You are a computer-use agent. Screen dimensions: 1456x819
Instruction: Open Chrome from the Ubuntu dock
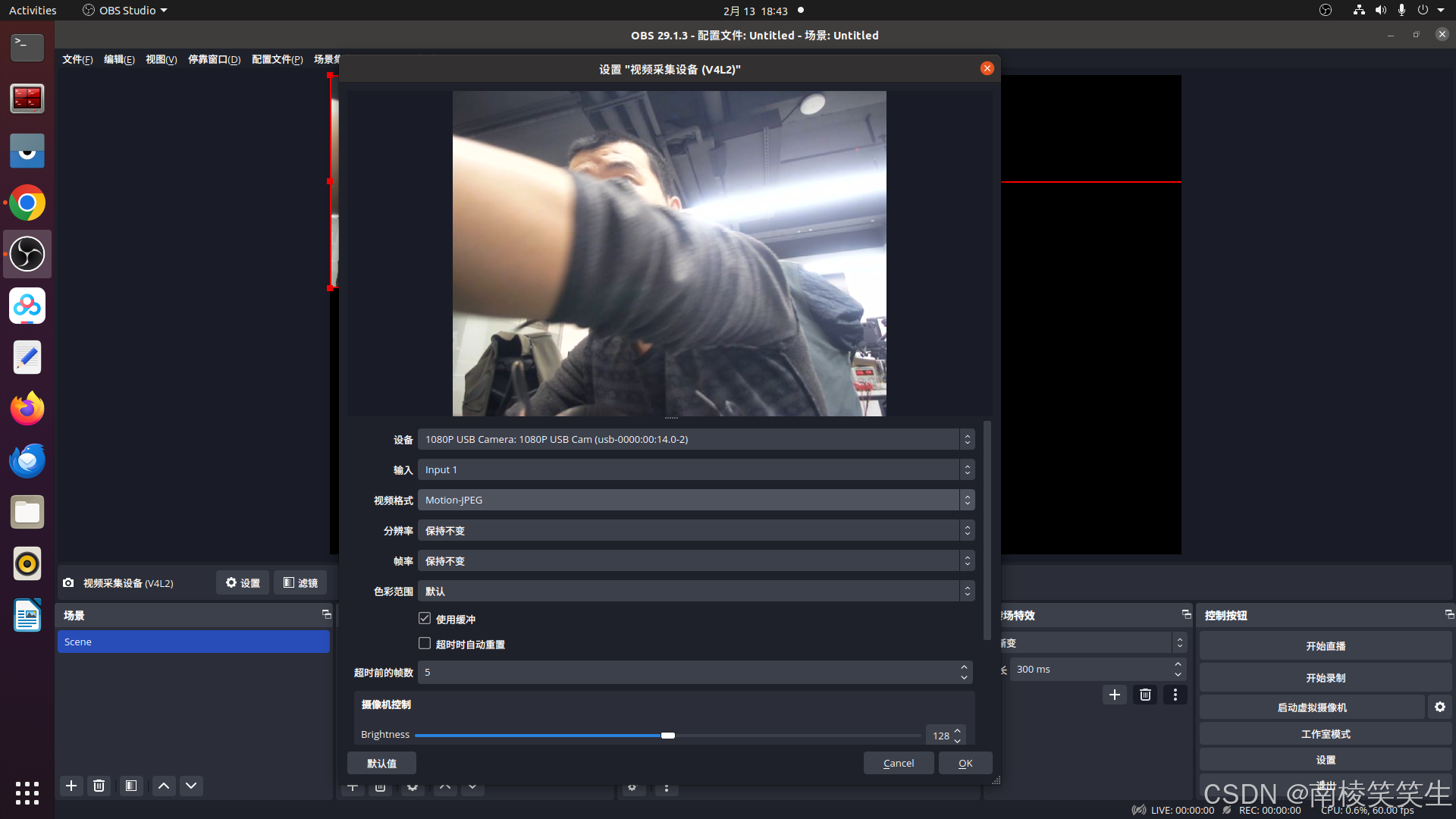click(27, 202)
